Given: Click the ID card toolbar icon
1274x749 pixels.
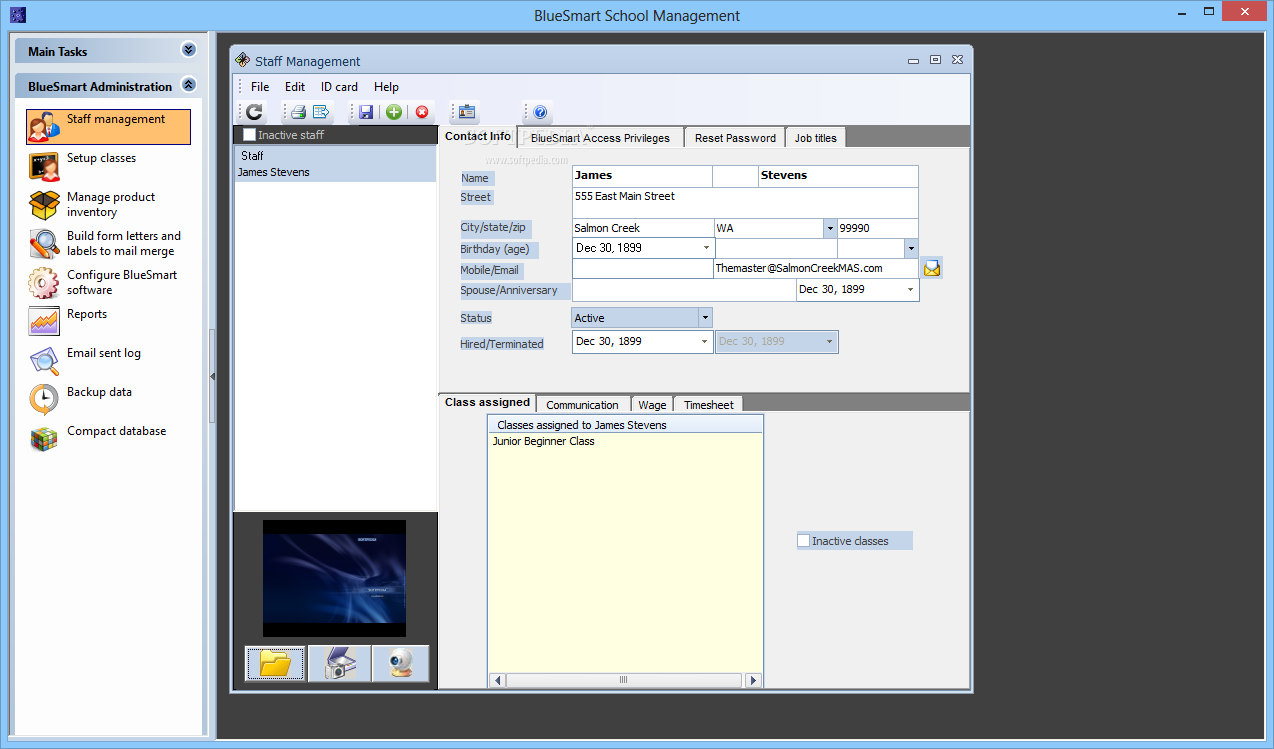Looking at the screenshot, I should pos(467,112).
